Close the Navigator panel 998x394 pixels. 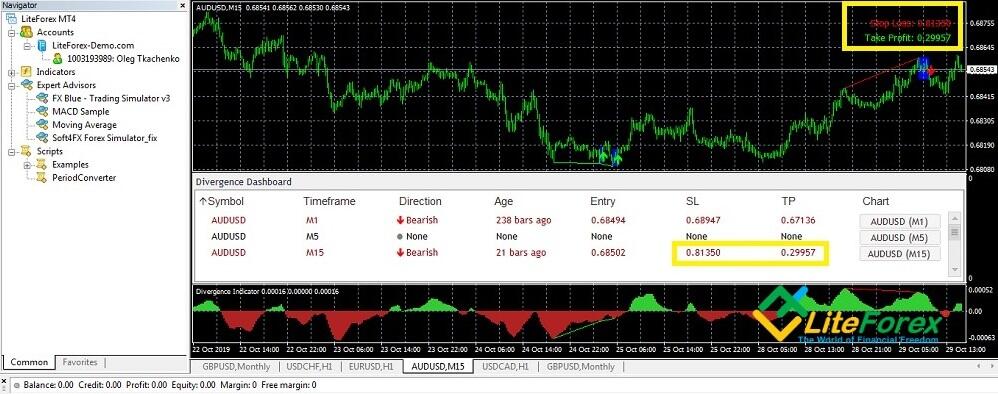click(183, 5)
